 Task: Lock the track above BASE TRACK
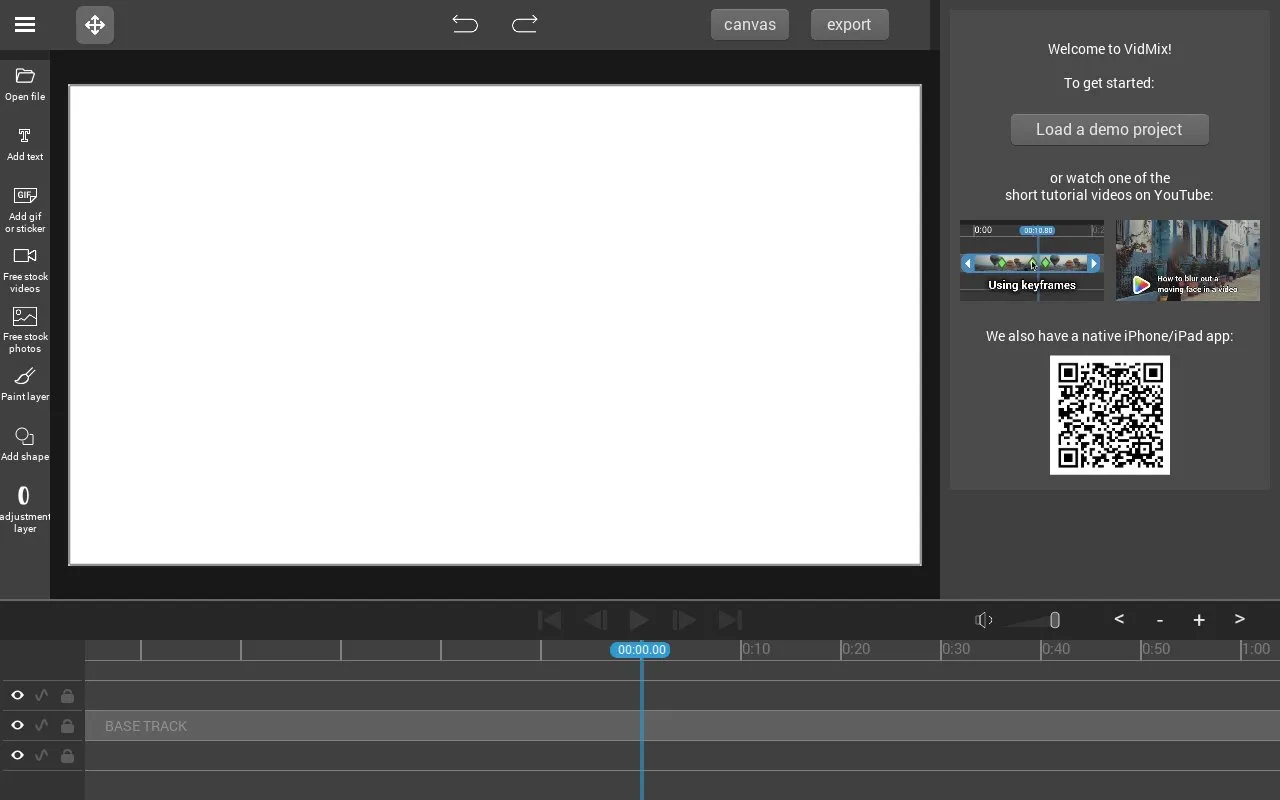[x=67, y=695]
